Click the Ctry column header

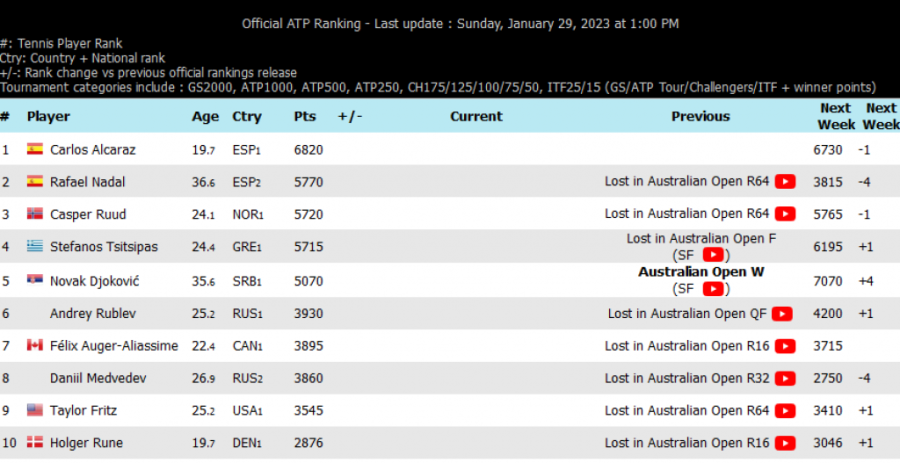[x=246, y=116]
